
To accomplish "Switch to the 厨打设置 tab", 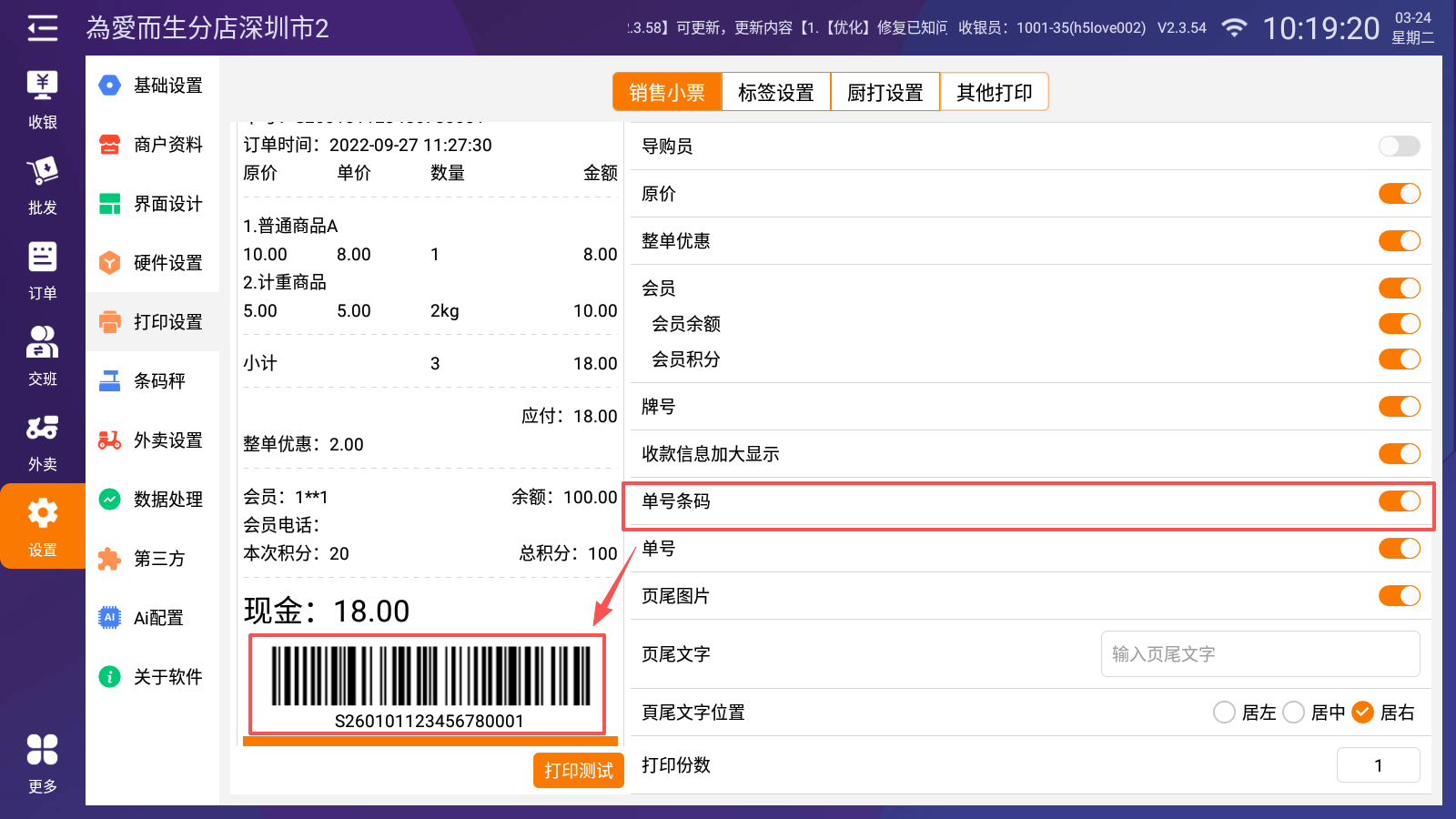I will coord(885,92).
